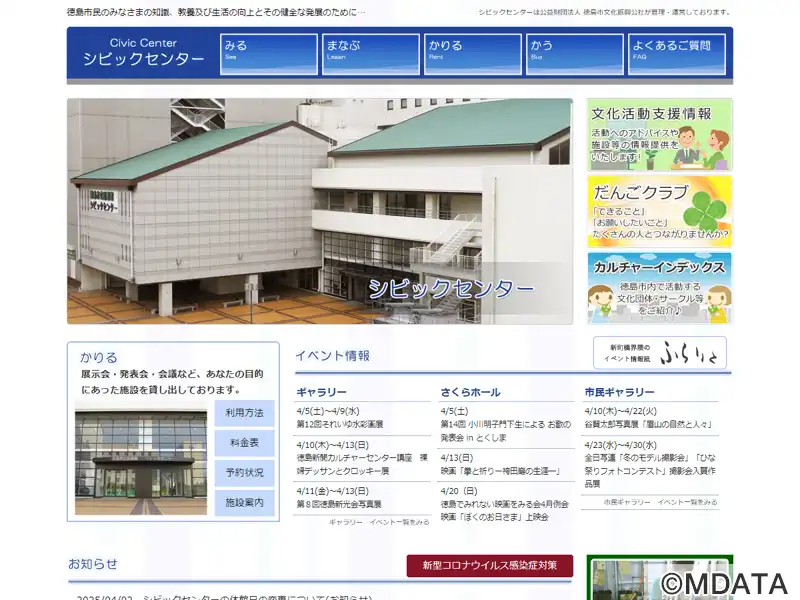
Task: Click the 予約状況 button
Action: [244, 473]
